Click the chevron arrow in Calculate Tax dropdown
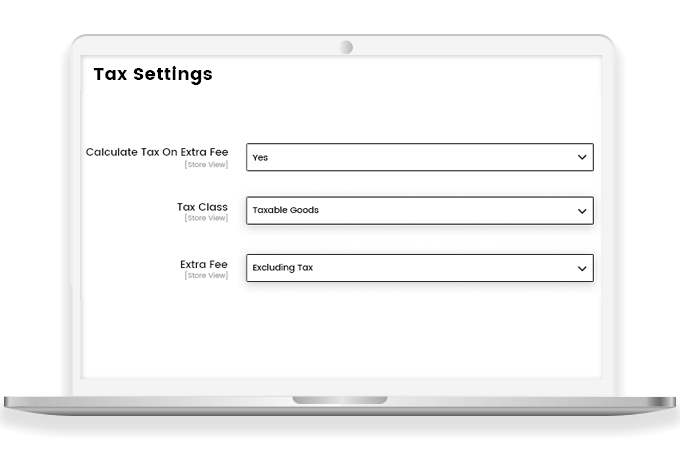680x450 pixels. click(x=582, y=157)
